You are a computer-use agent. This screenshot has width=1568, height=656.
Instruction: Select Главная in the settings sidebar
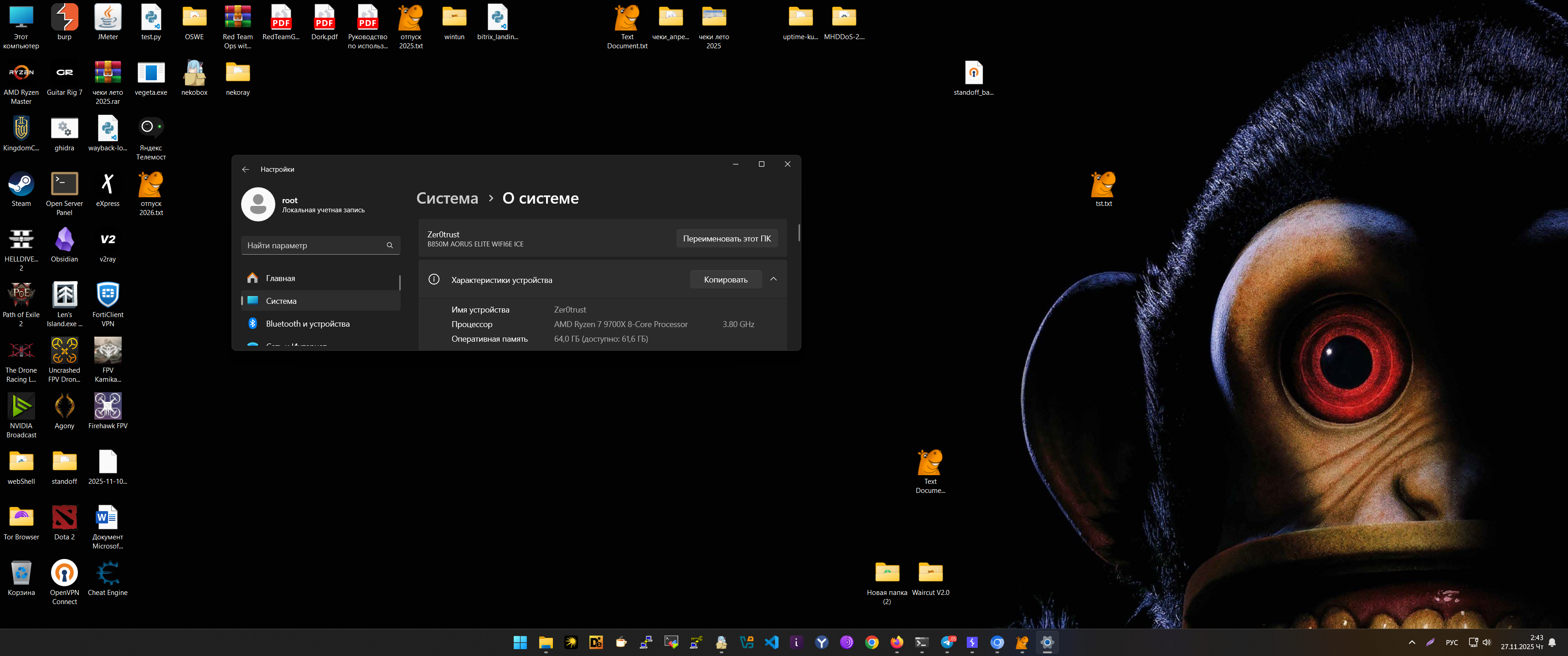click(281, 278)
